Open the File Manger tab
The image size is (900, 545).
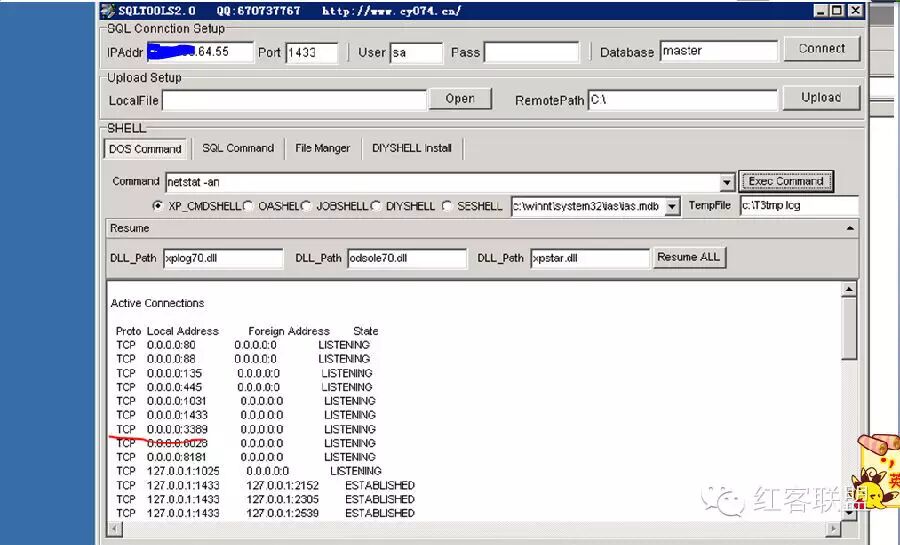tap(322, 148)
